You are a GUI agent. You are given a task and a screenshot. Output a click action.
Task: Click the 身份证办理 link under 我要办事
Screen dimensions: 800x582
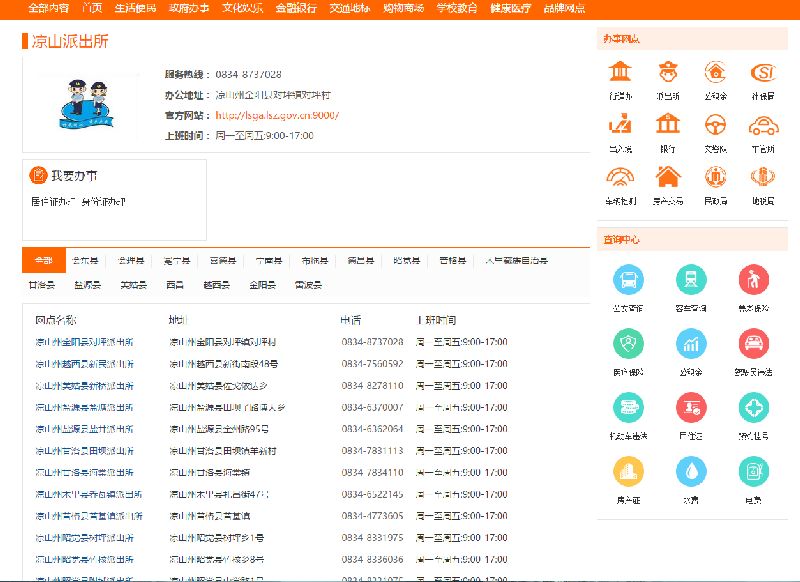(103, 201)
